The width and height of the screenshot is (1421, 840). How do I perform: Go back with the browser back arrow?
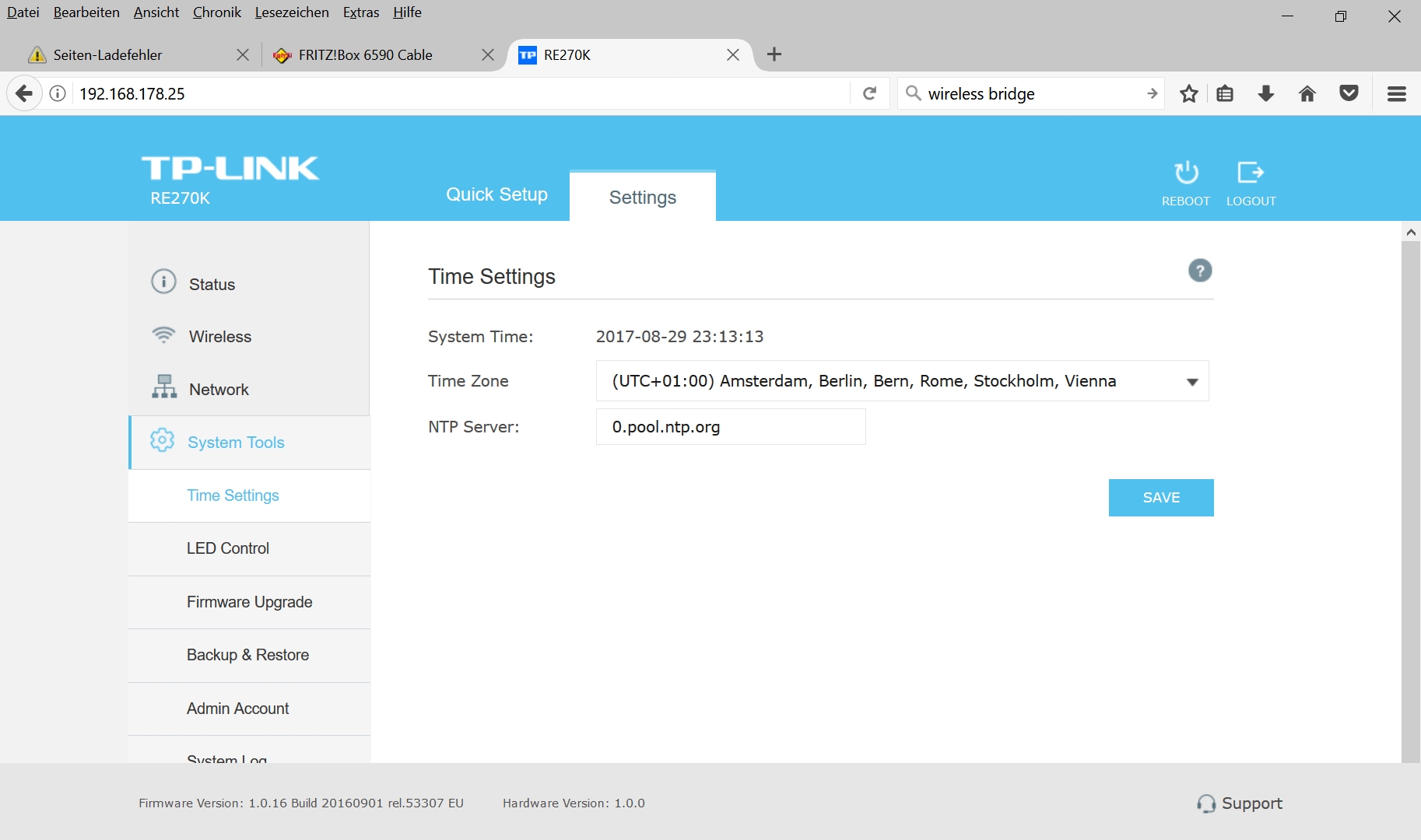point(24,94)
